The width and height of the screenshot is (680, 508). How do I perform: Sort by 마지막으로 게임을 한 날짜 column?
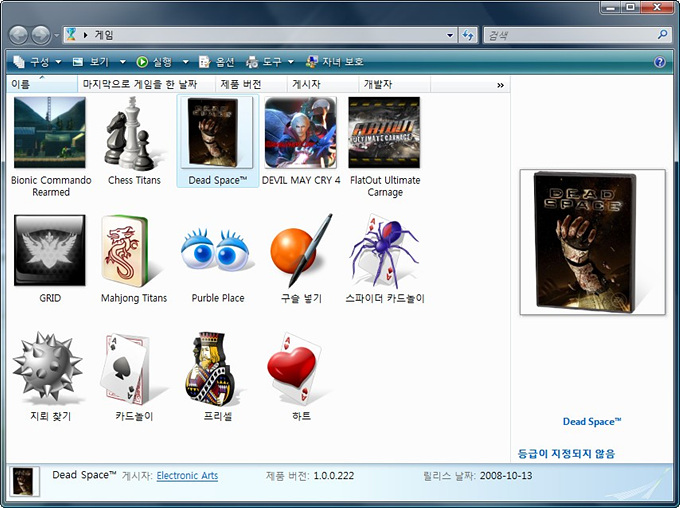coord(146,84)
